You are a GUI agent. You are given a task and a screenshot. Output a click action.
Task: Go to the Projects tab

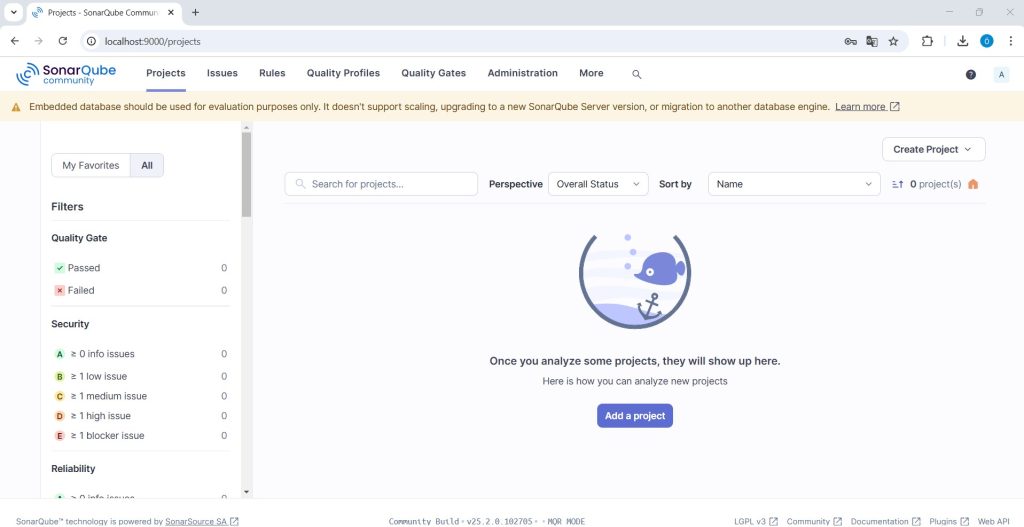[166, 73]
